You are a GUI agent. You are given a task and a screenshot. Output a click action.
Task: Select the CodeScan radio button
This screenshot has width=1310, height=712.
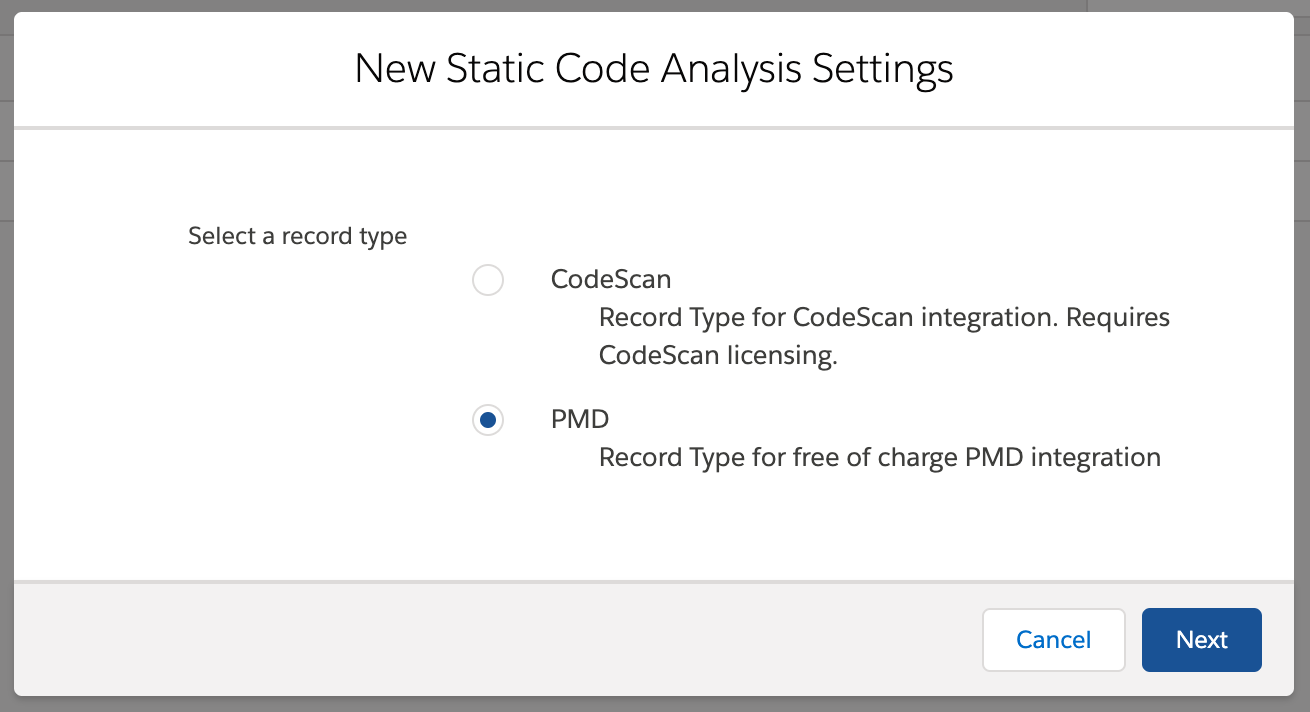click(487, 280)
